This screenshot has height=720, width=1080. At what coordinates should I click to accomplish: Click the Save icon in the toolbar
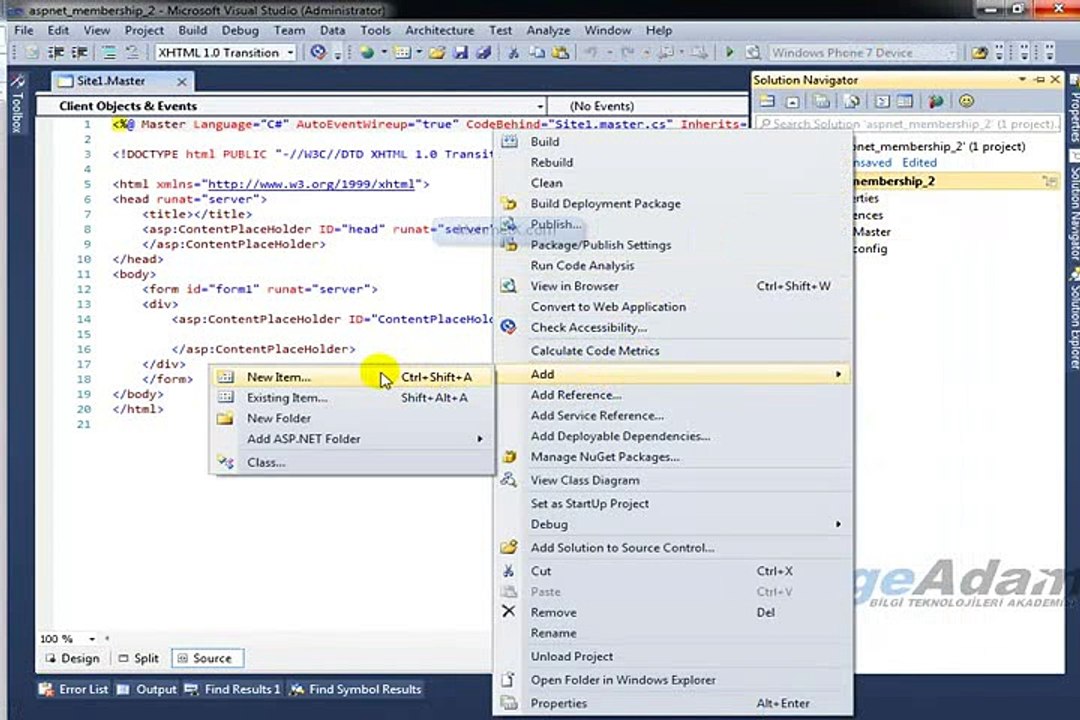click(461, 52)
